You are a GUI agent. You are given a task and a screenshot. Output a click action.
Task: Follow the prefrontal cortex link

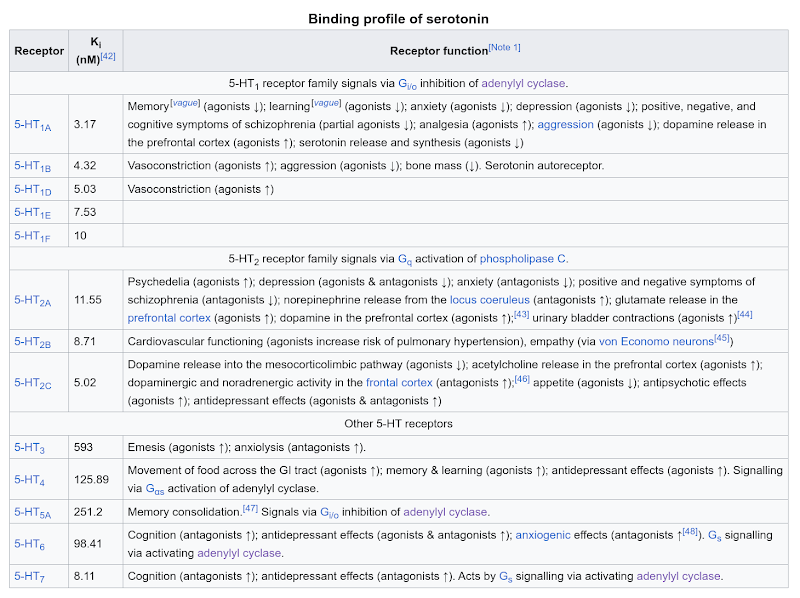coord(169,318)
